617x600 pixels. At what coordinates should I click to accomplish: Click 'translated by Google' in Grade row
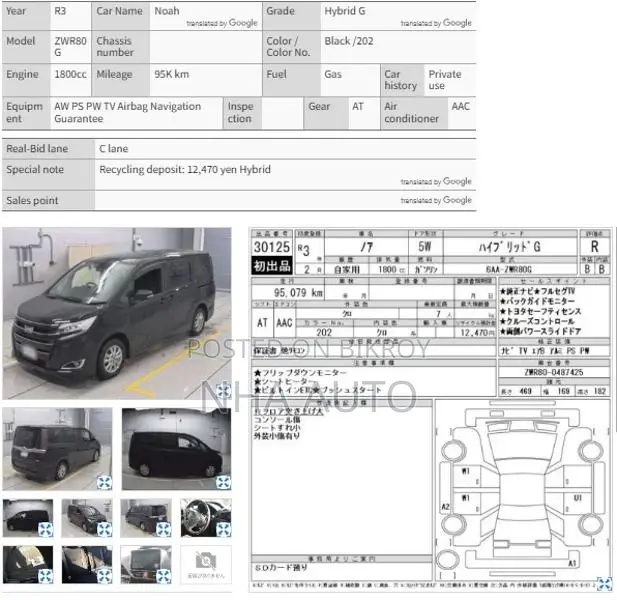(x=436, y=23)
